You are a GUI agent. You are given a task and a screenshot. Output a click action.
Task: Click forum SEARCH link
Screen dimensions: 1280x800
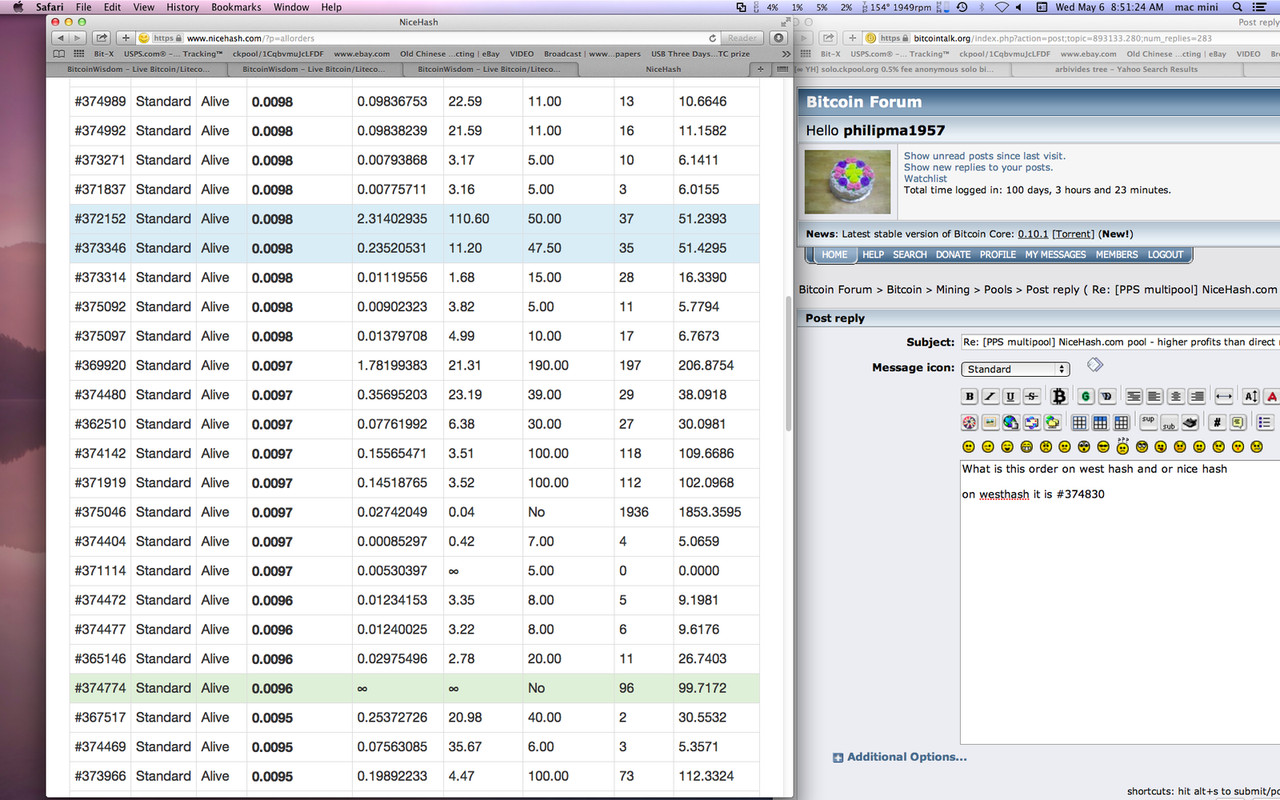click(910, 255)
